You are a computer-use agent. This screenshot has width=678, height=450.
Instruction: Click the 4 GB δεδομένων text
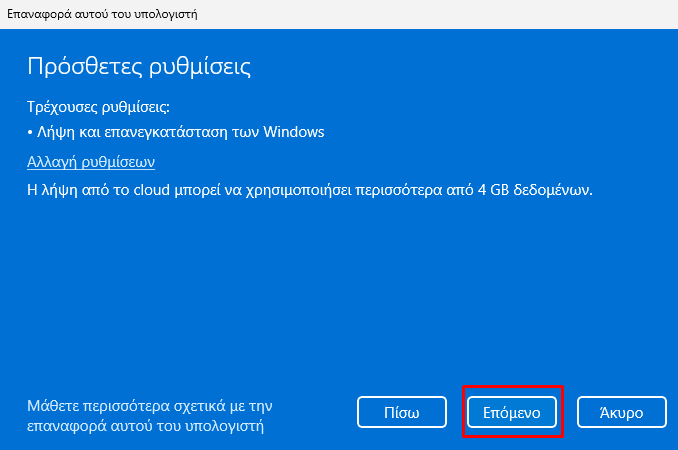pos(535,190)
